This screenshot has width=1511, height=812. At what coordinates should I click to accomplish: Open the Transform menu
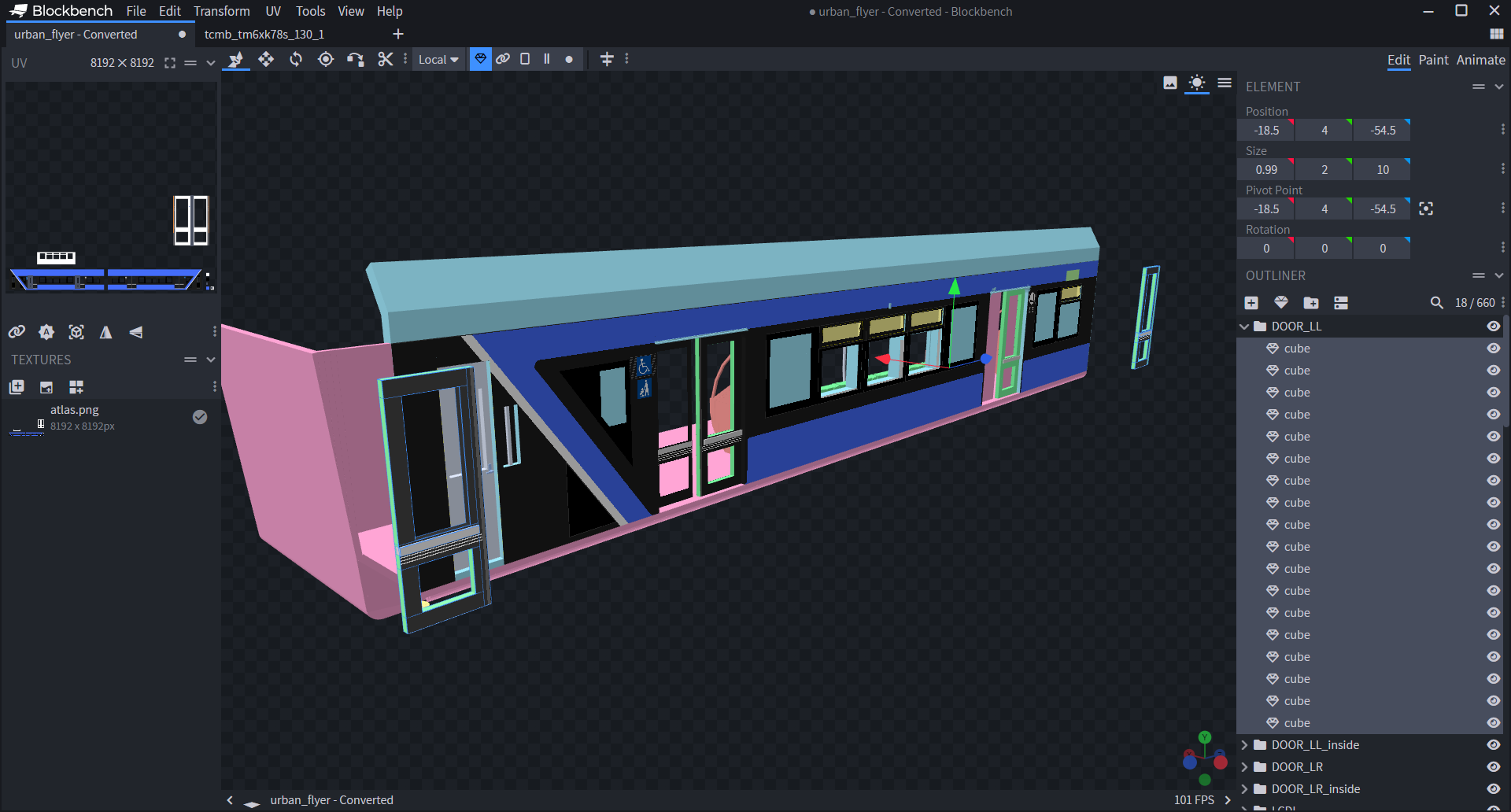point(222,11)
